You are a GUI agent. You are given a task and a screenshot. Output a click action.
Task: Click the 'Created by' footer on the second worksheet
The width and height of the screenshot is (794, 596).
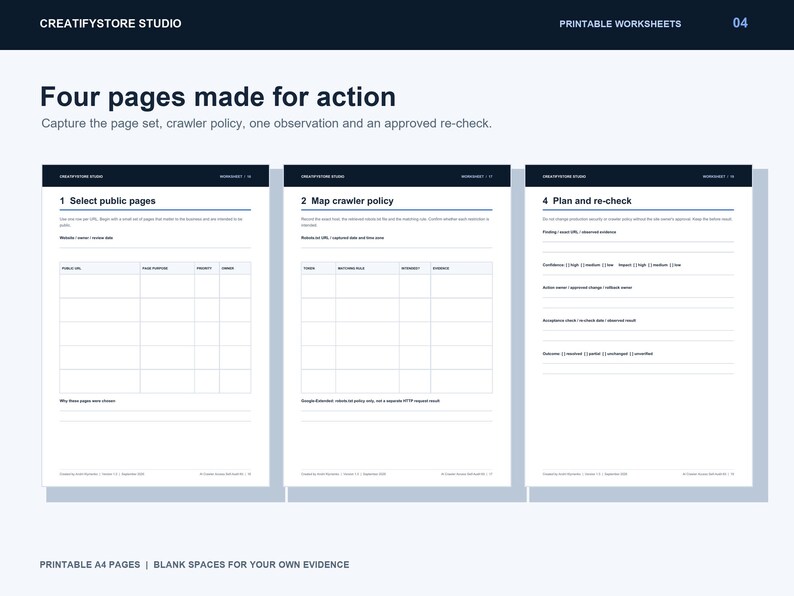(343, 474)
